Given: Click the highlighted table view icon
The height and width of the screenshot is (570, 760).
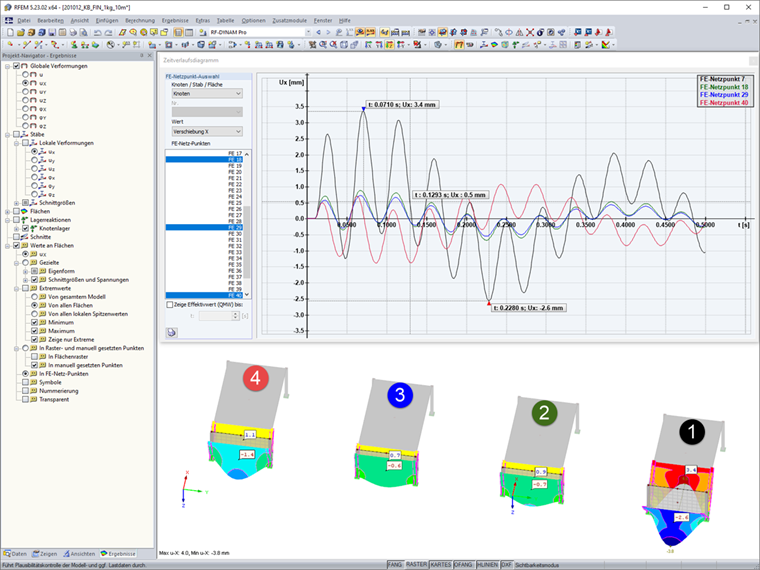Looking at the screenshot, I should 178,32.
